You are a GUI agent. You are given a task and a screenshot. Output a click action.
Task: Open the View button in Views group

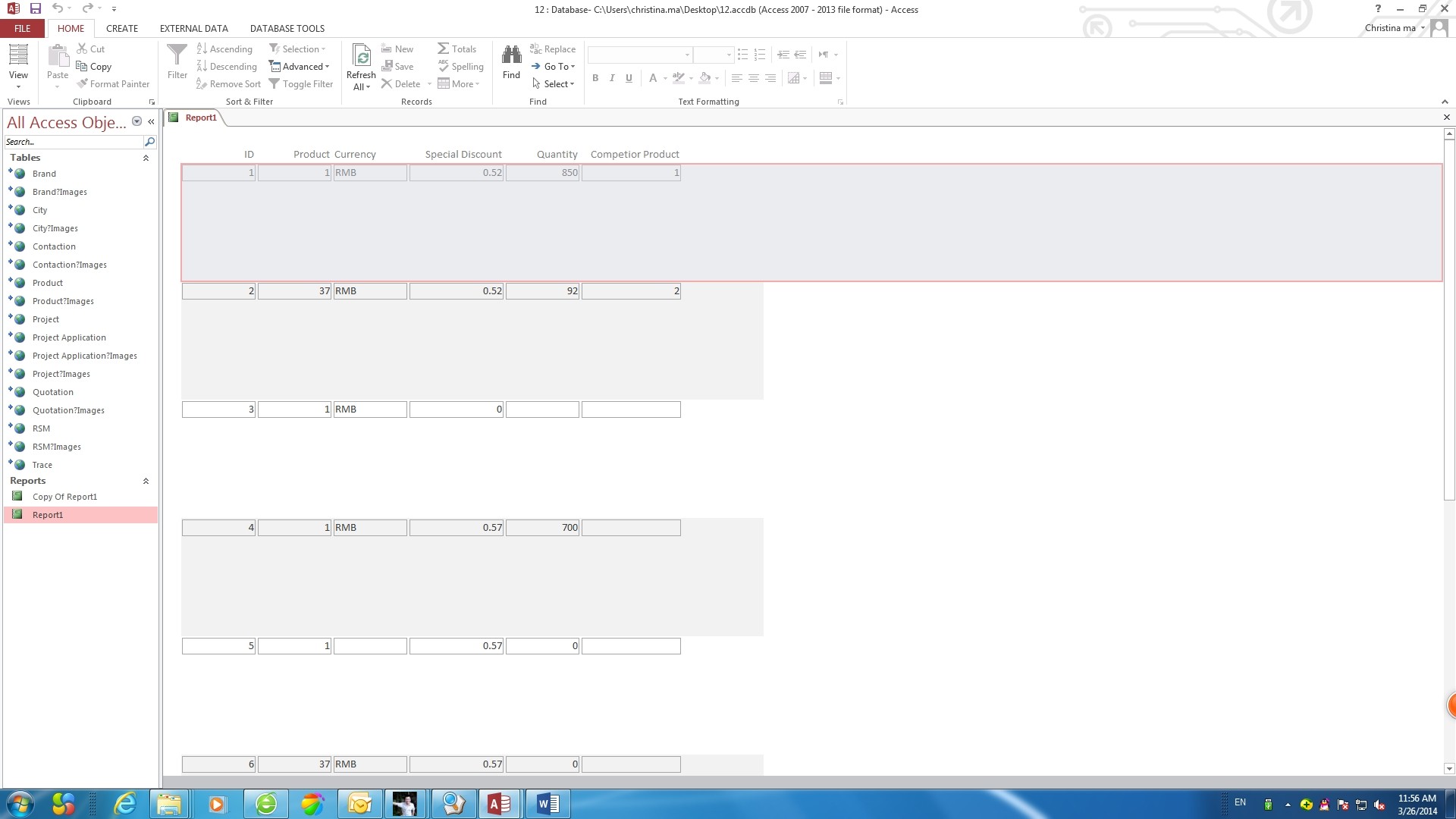tap(18, 67)
